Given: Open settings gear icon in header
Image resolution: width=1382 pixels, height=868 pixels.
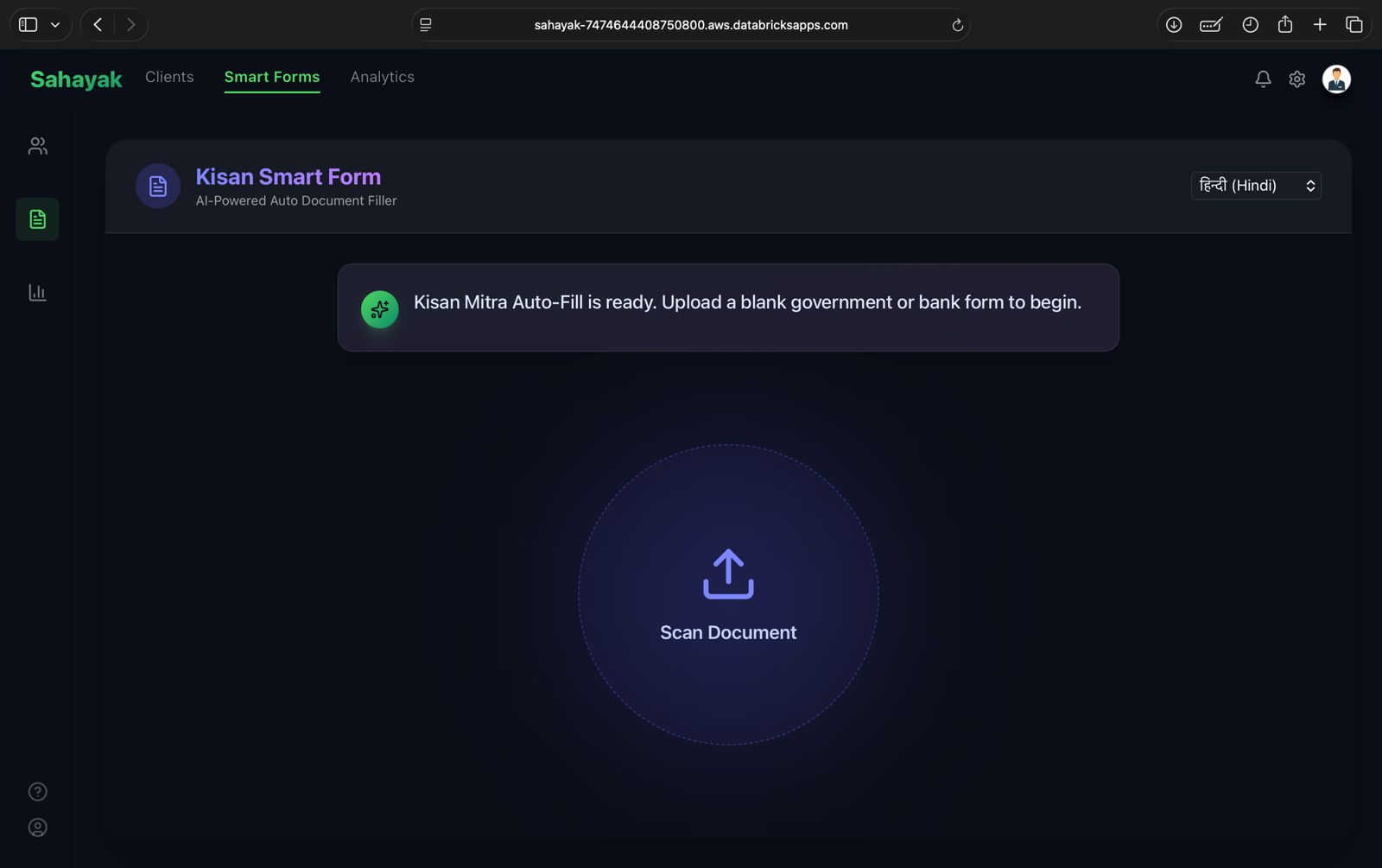Looking at the screenshot, I should 1296,79.
